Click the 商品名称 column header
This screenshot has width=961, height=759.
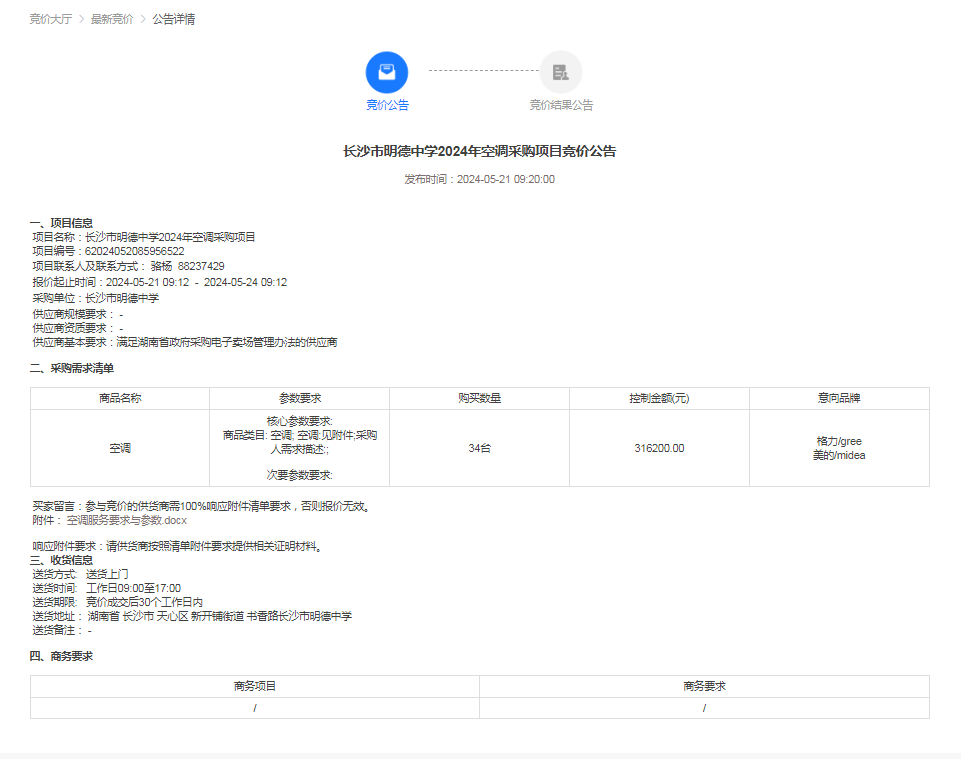tap(120, 398)
